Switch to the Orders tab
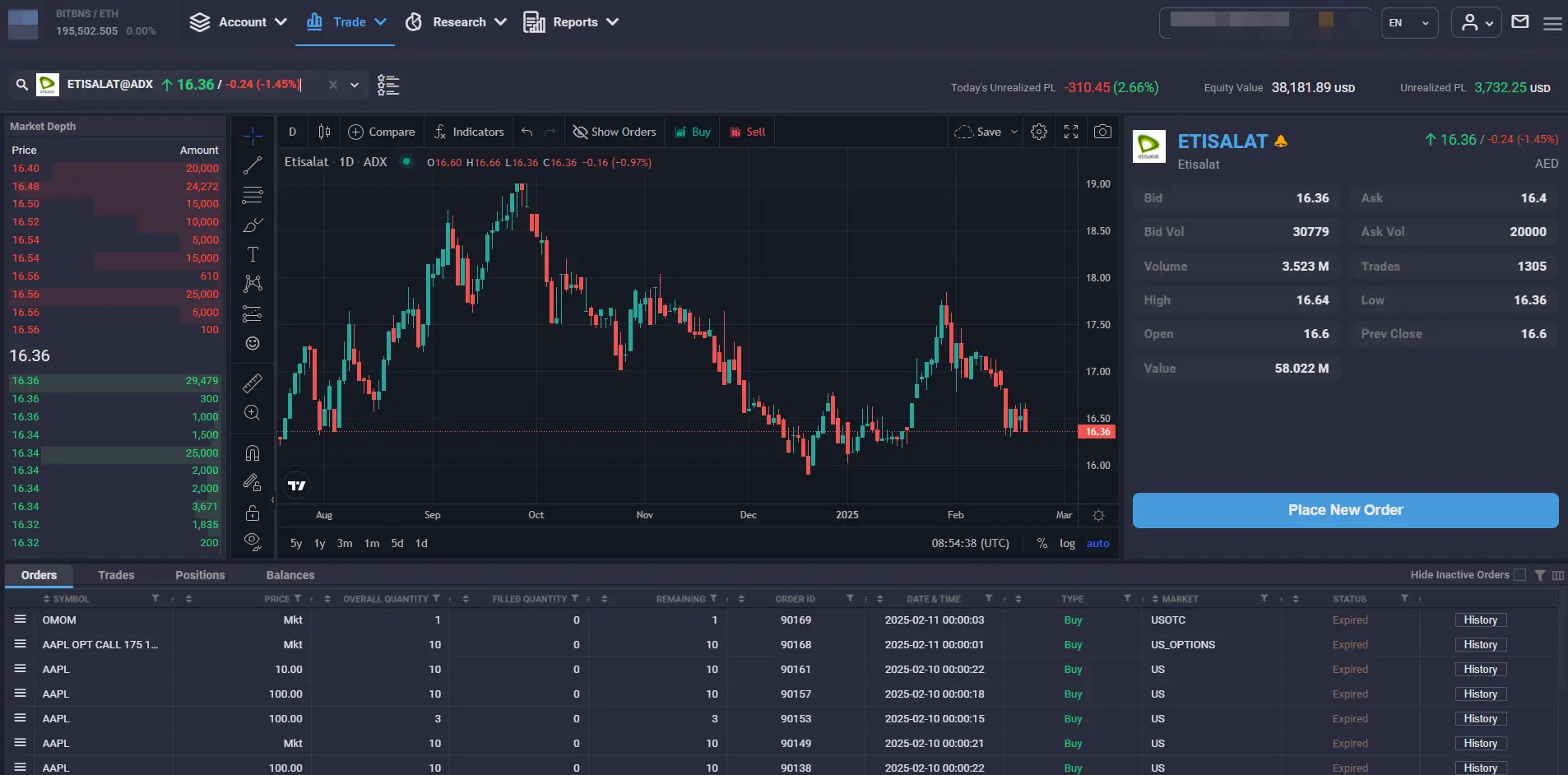This screenshot has width=1568, height=775. pos(39,575)
